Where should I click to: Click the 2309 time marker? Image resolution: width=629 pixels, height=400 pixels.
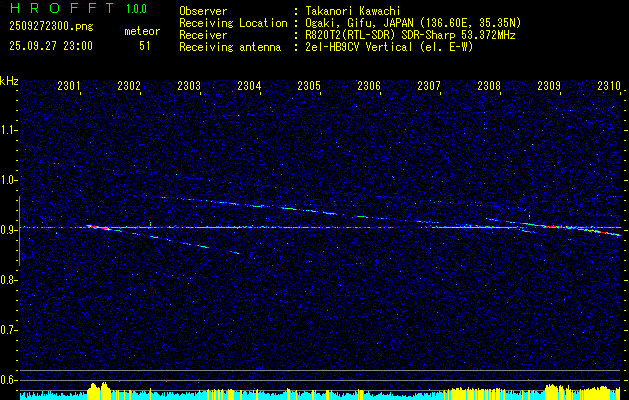point(549,85)
